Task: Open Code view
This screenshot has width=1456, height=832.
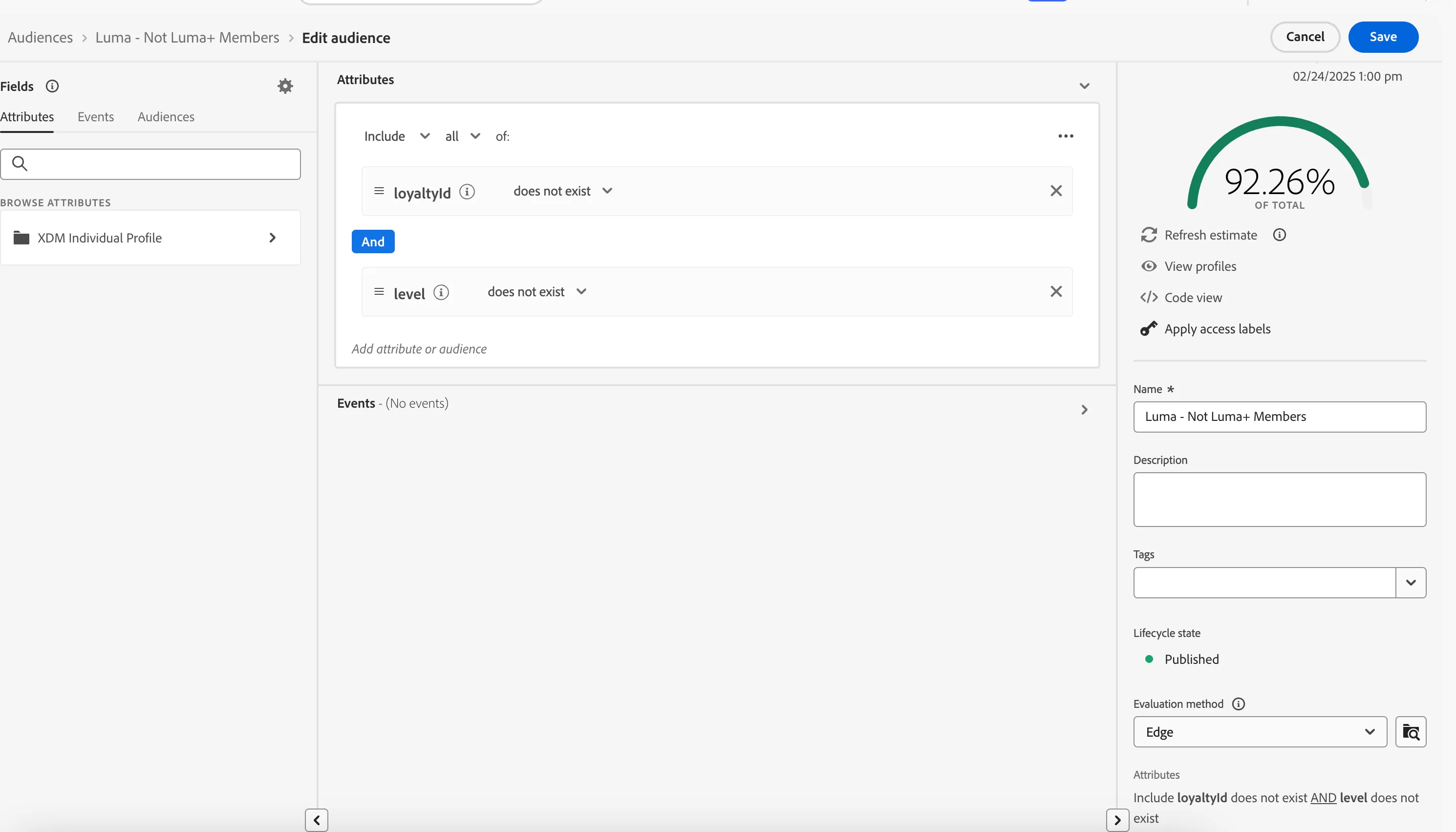Action: (1181, 298)
